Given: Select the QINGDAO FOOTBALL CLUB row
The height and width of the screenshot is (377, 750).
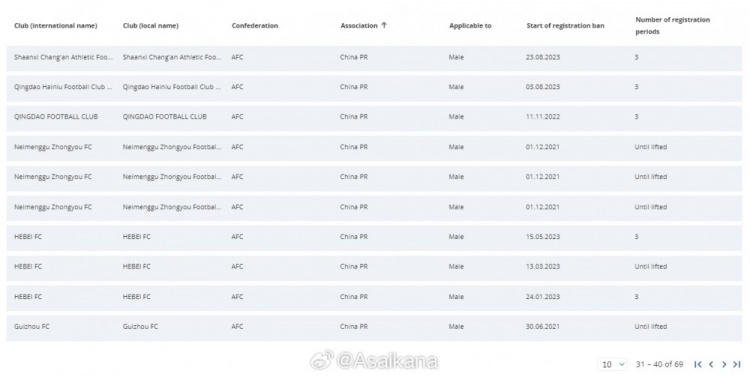Looking at the screenshot, I should [374, 117].
